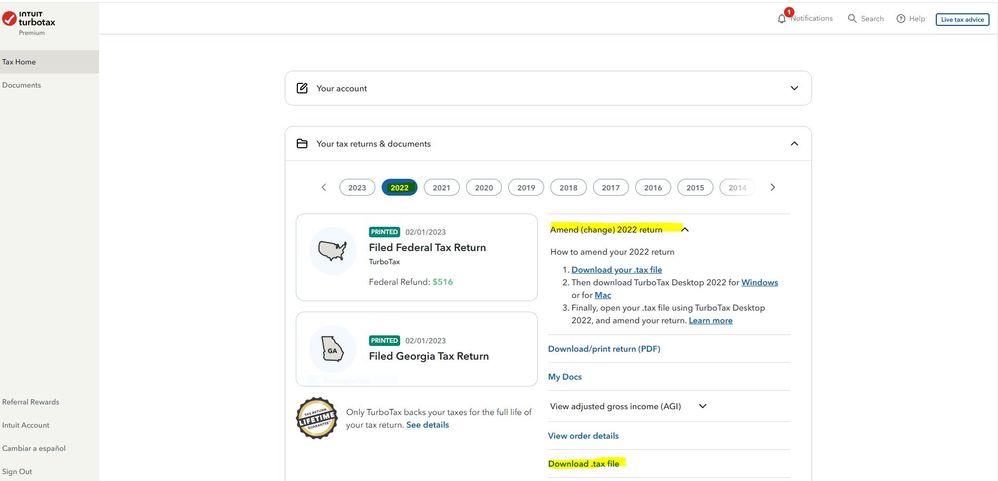Click the Help label
998x481 pixels.
[x=917, y=18]
